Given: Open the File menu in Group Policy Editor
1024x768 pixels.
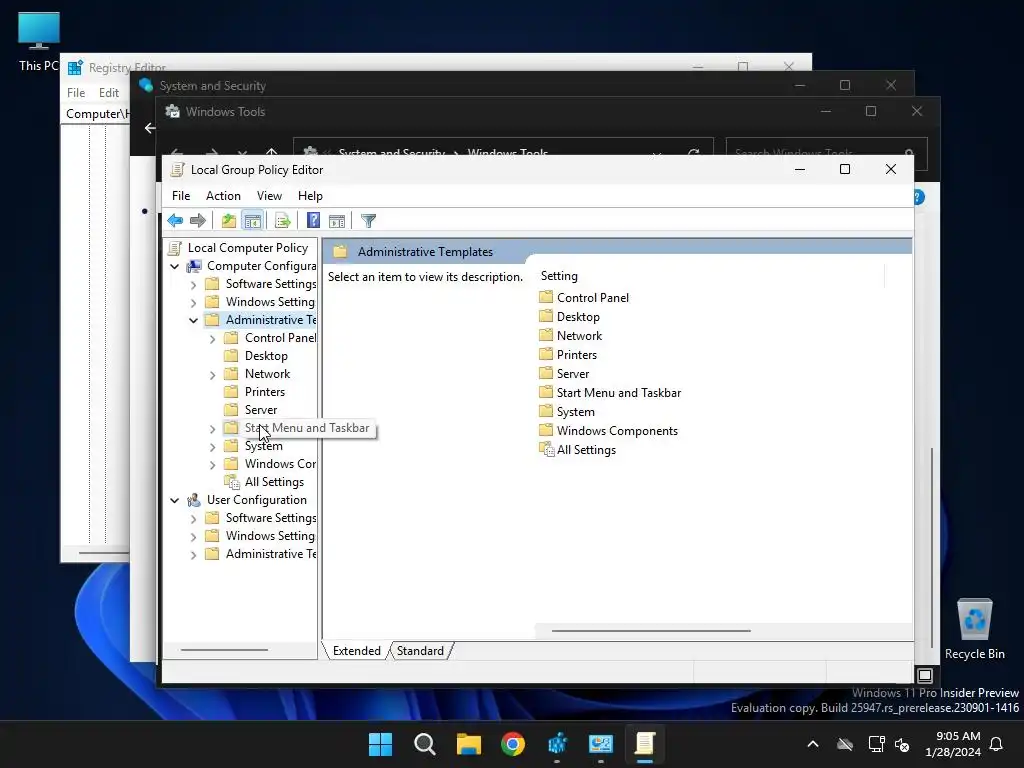Looking at the screenshot, I should [x=181, y=196].
